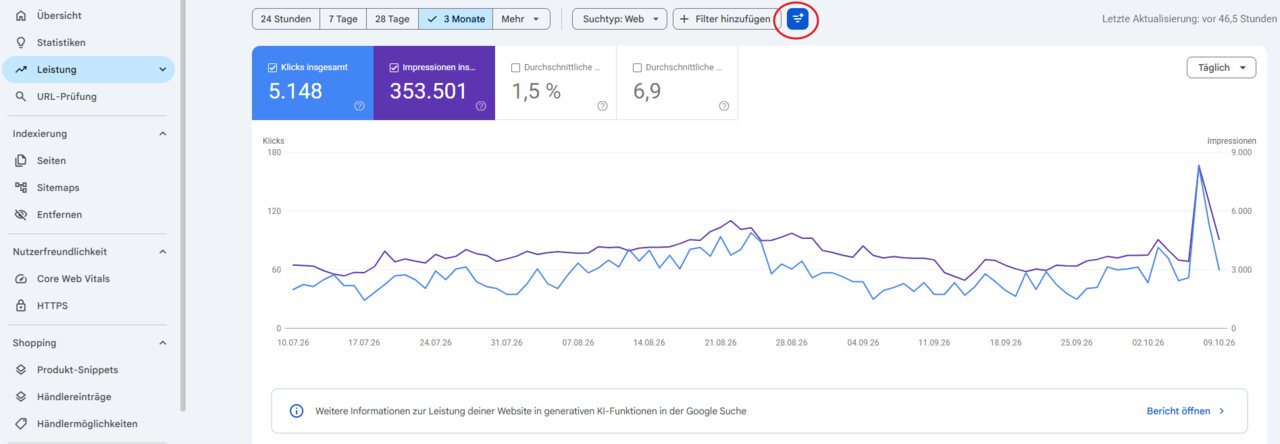Toggle the Klicks insgesamt checkbox
Screen dimensions: 1280x444
[273, 68]
